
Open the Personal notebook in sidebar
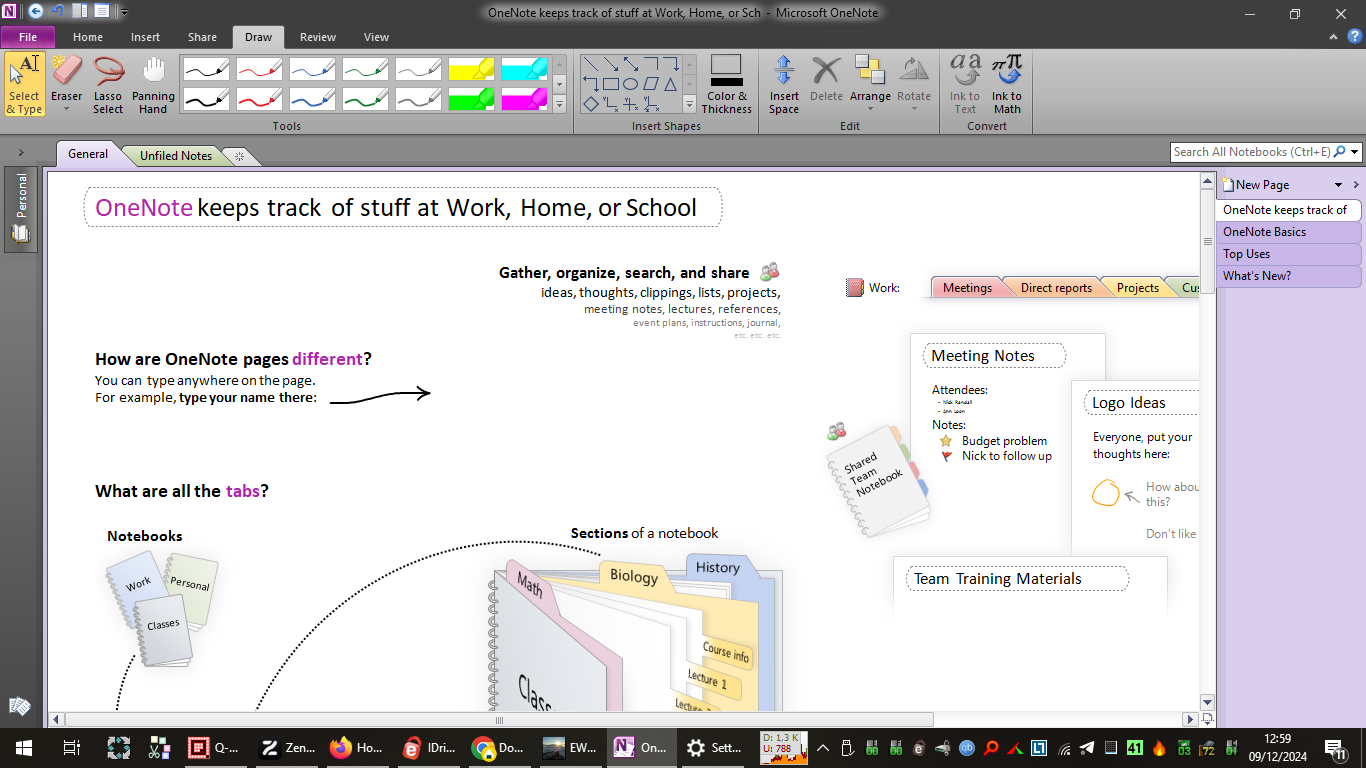coord(21,210)
